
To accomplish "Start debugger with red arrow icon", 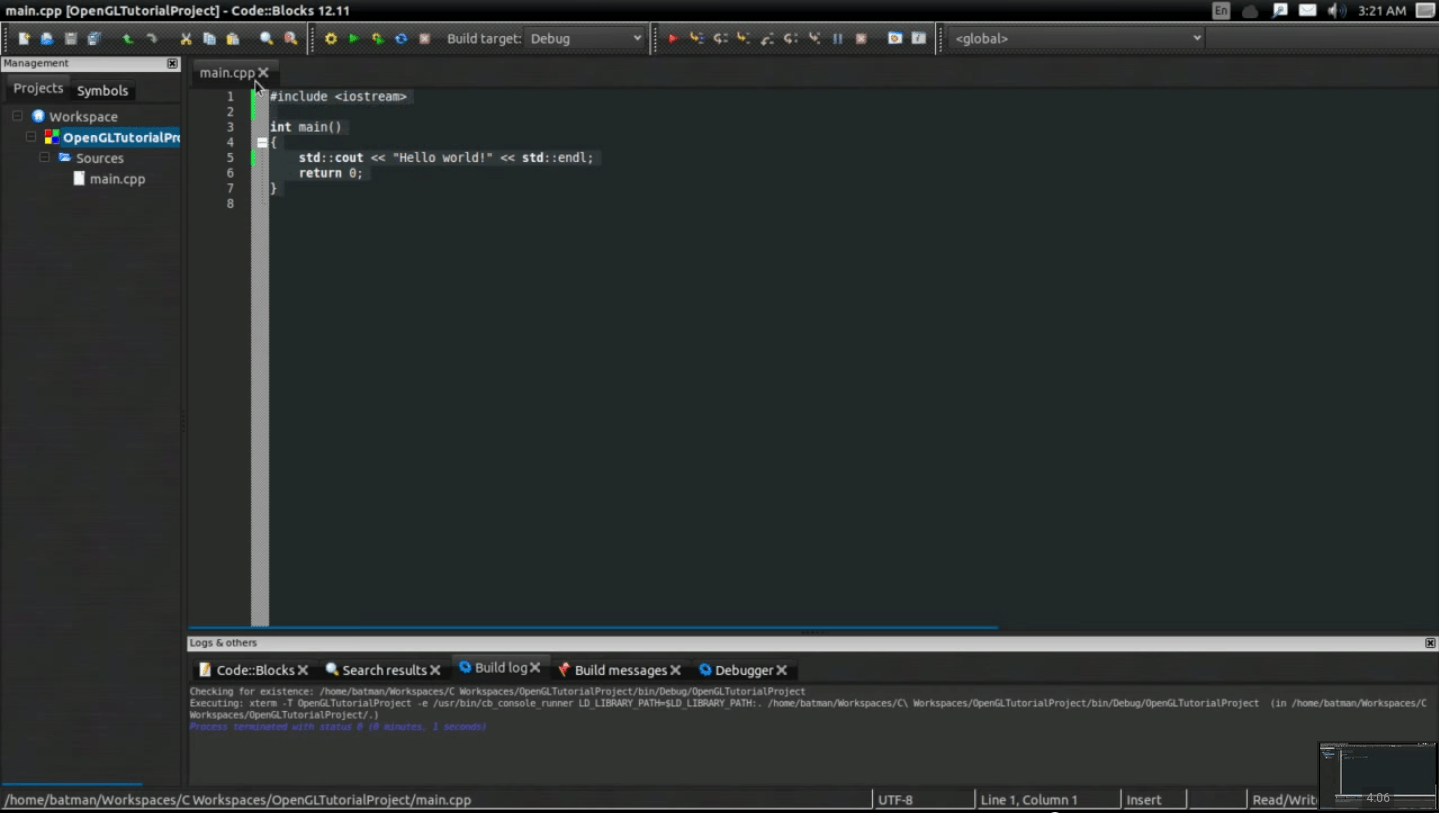I will tap(673, 39).
